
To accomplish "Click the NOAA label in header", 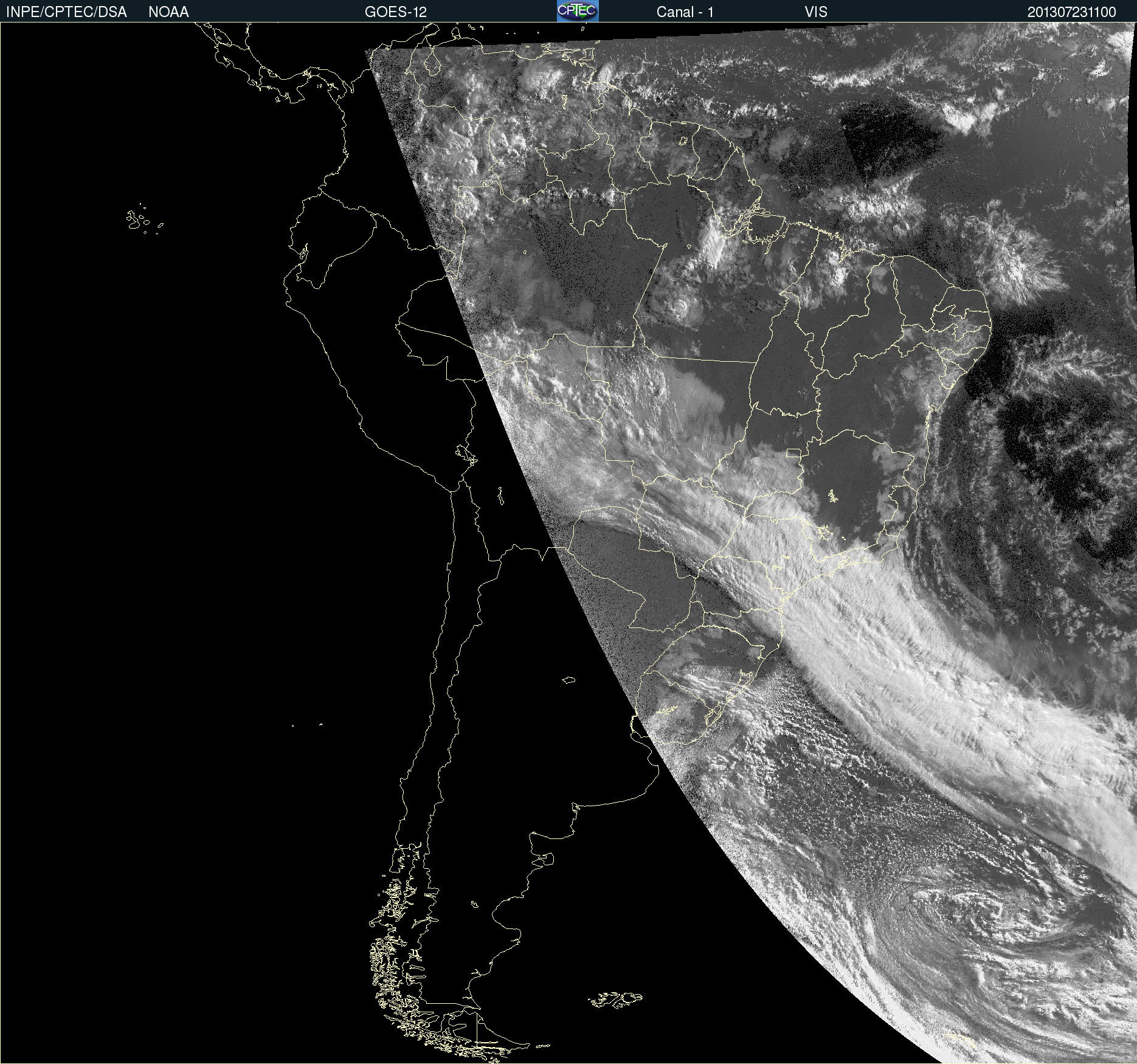I will click(x=168, y=12).
